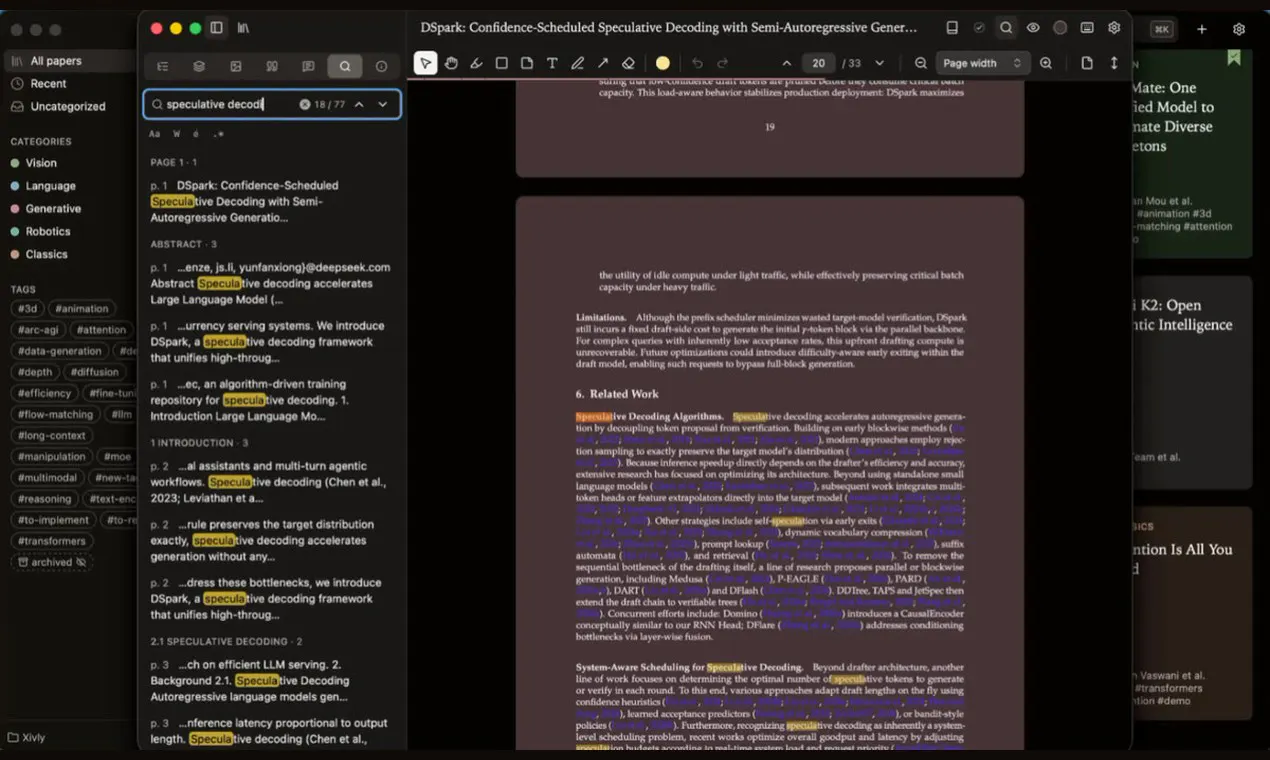Open the layers tab in the side panel
This screenshot has height=760, width=1270.
[x=199, y=67]
